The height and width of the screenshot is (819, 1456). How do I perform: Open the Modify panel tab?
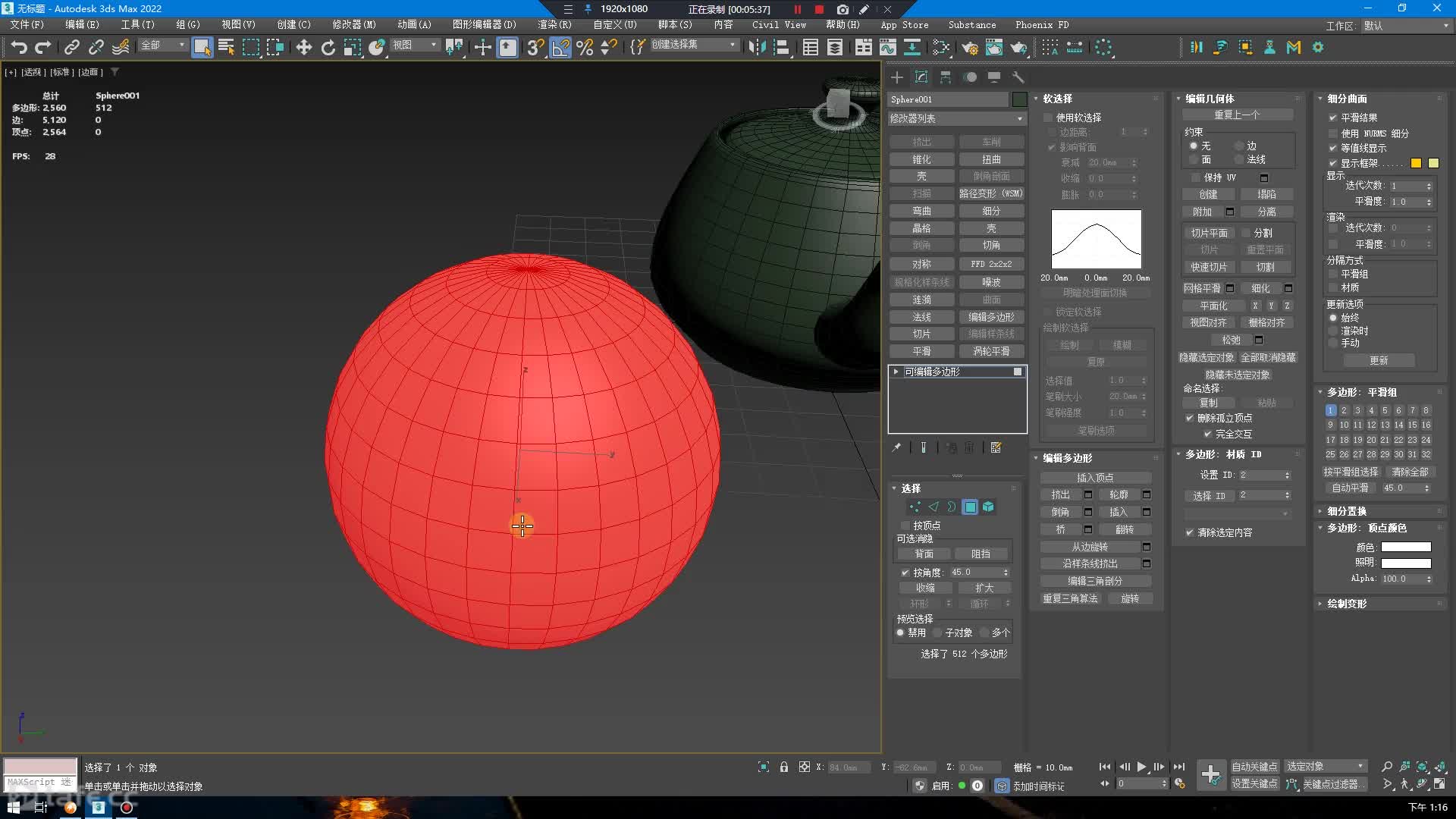(921, 77)
